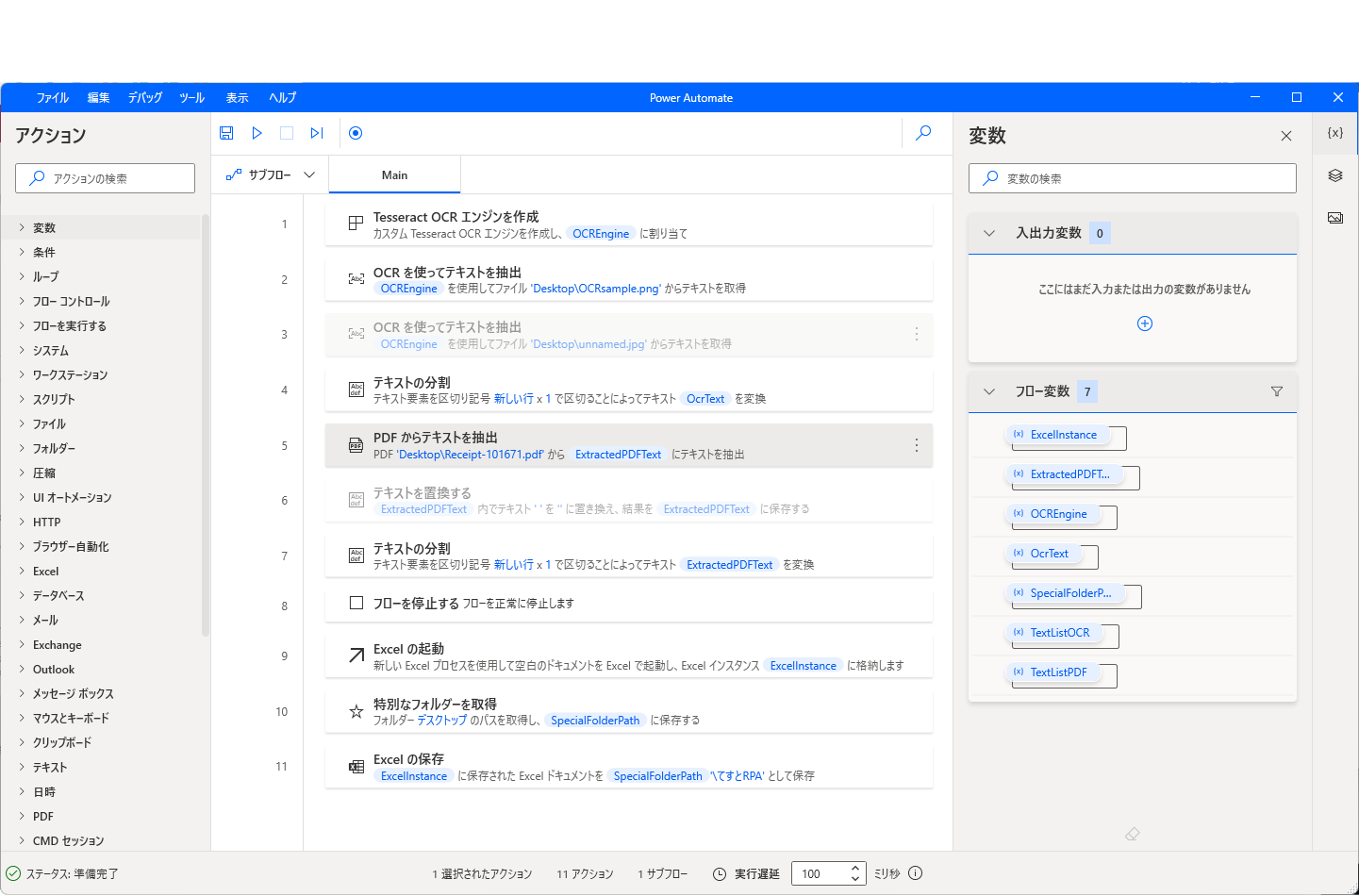Click the 変数の検索 search field
This screenshot has height=896, width=1359.
point(1132,178)
